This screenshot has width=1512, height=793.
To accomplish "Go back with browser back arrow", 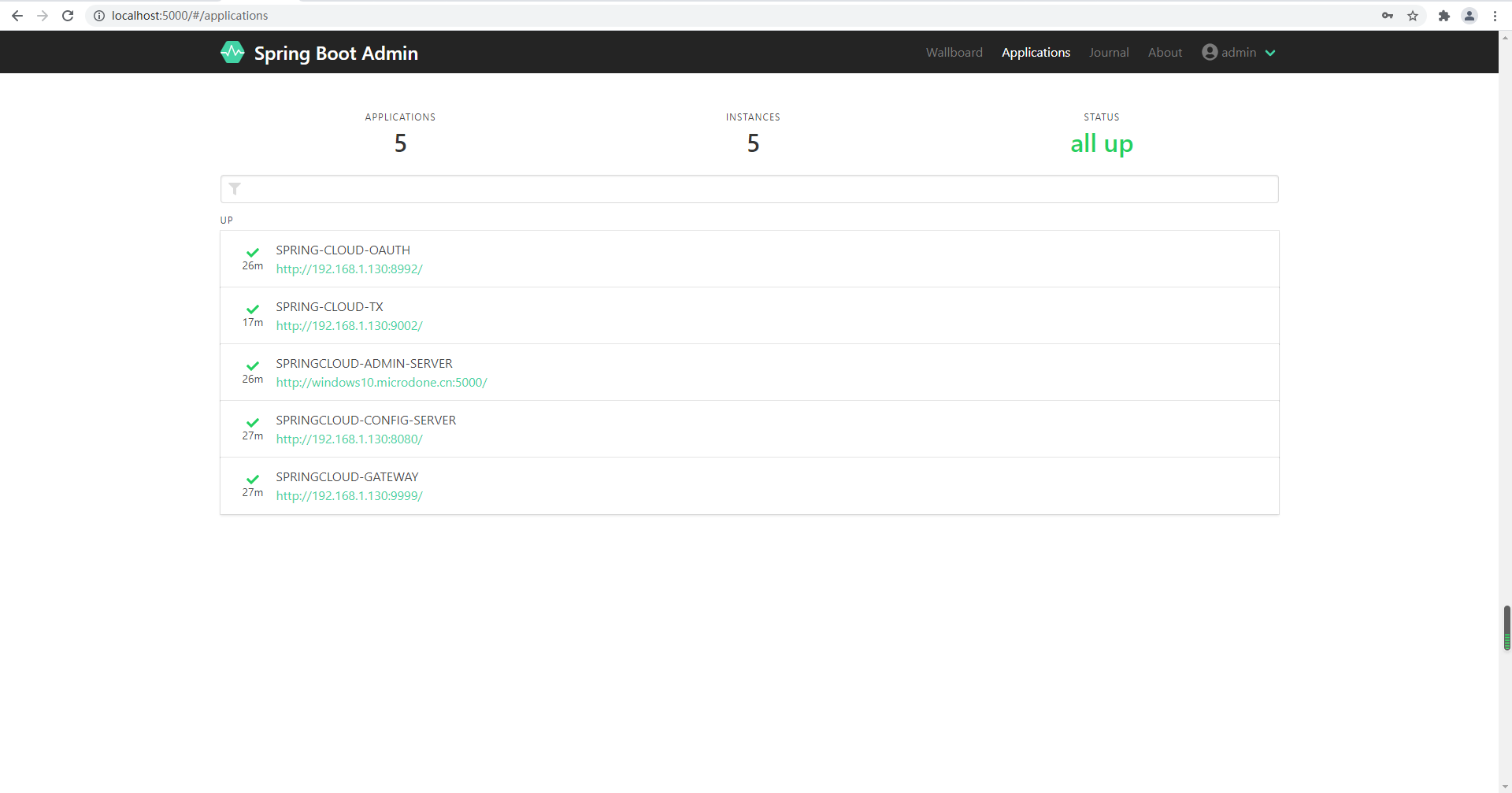I will point(17,16).
